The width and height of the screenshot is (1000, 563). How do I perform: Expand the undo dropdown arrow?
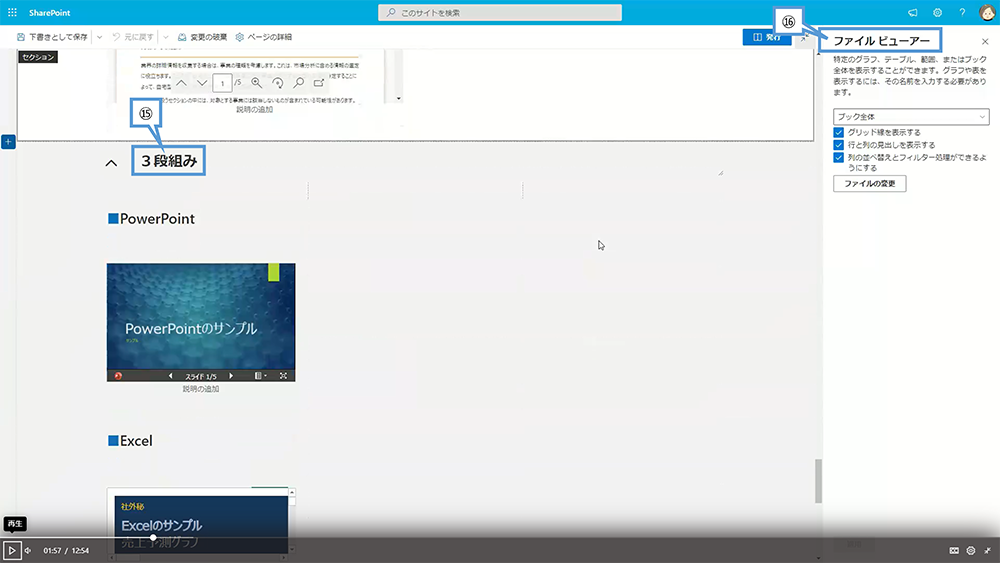pyautogui.click(x=165, y=37)
